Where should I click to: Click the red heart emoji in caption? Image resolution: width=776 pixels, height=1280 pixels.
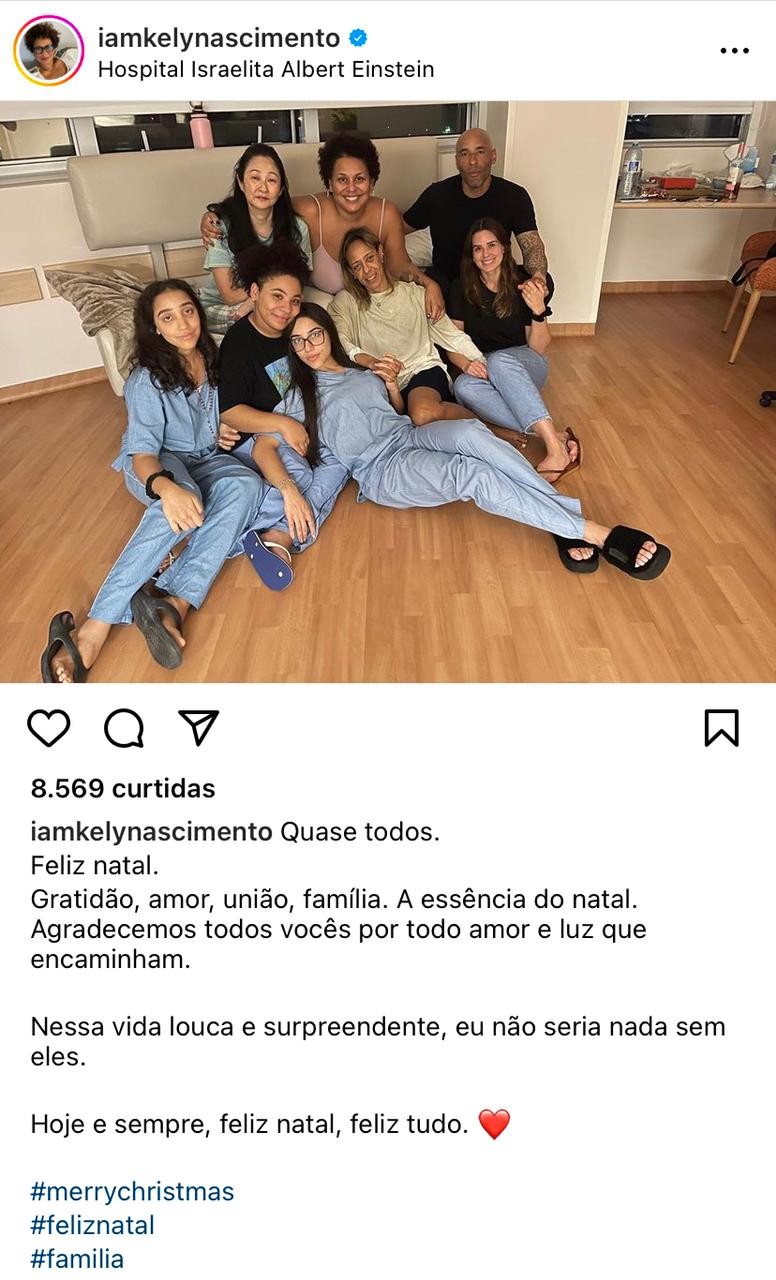[494, 1125]
